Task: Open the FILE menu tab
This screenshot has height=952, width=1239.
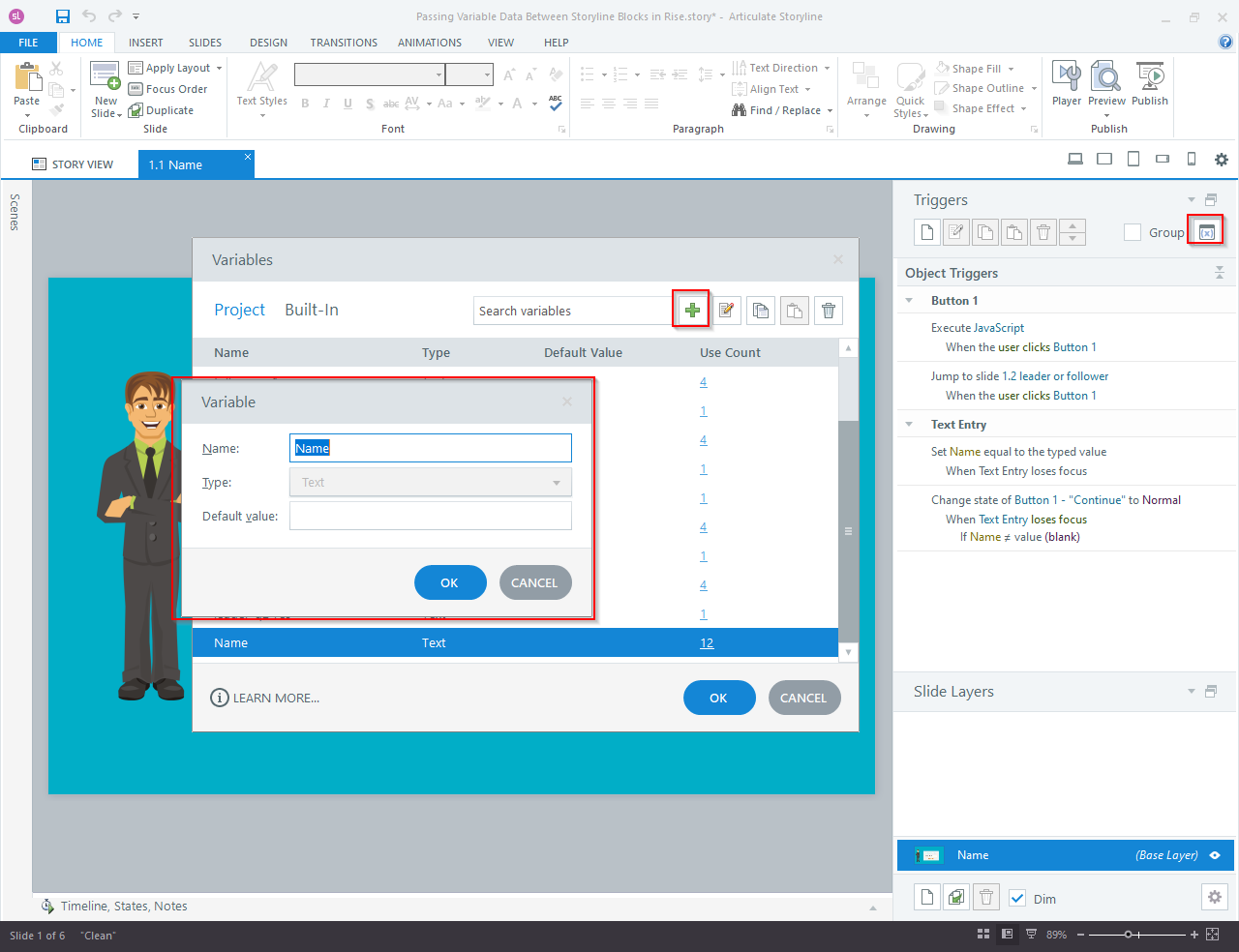Action: pos(28,43)
